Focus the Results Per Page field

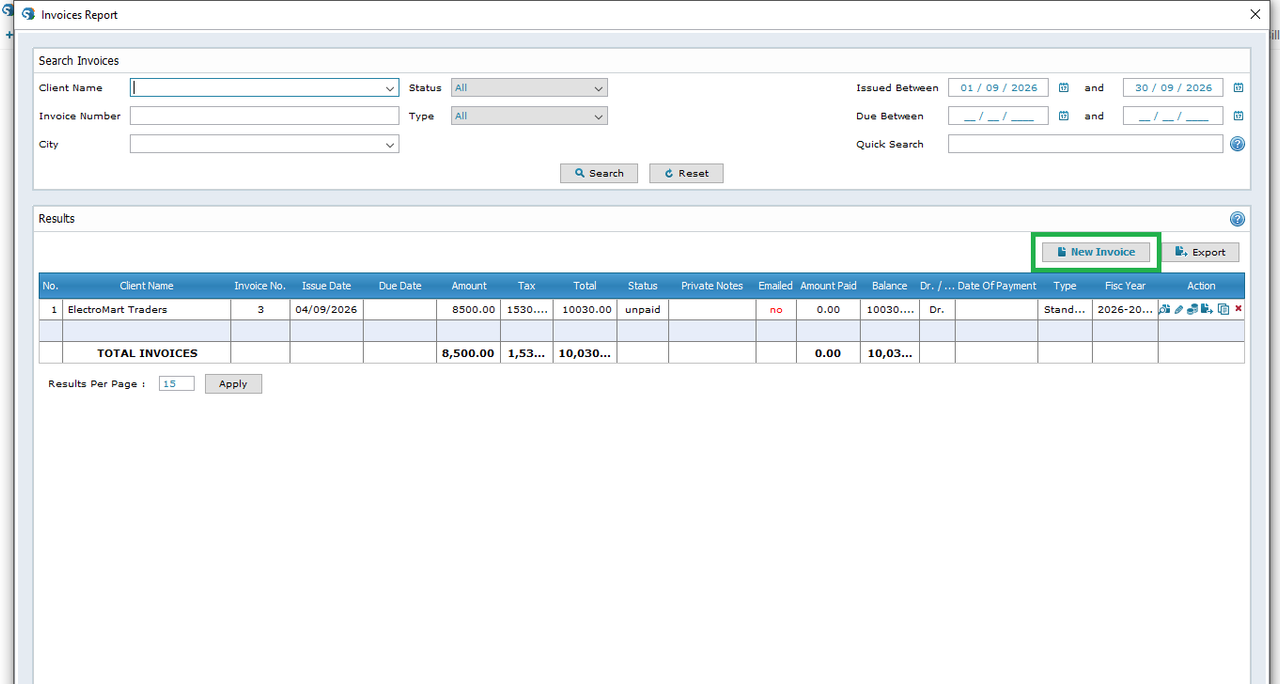tap(176, 384)
